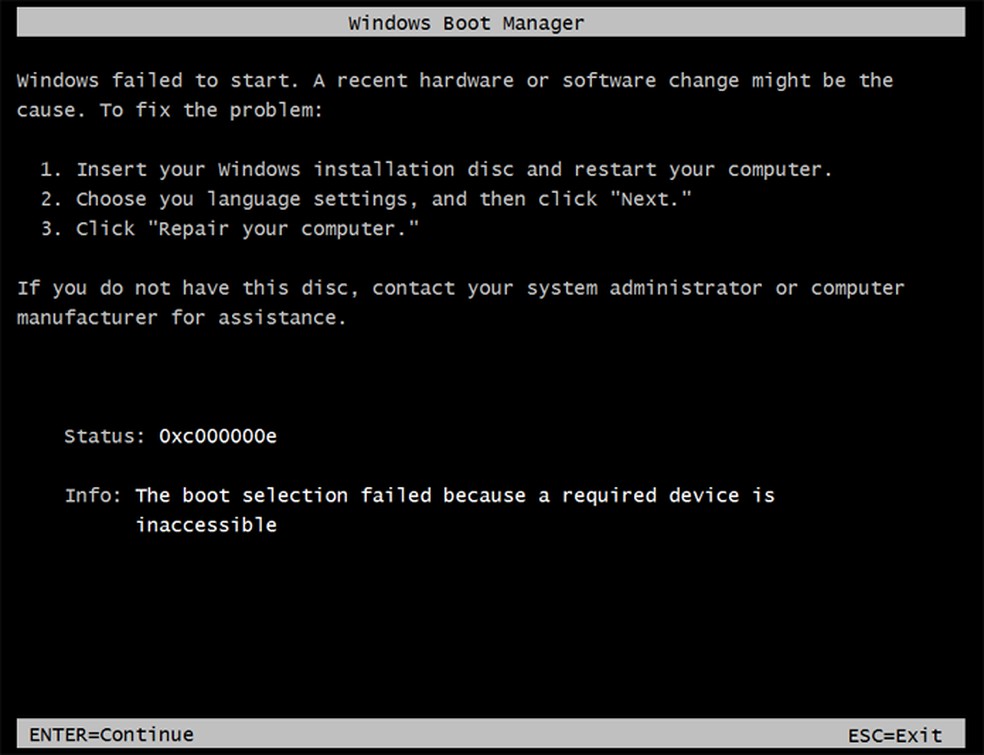Click the list number "1."

(x=52, y=169)
